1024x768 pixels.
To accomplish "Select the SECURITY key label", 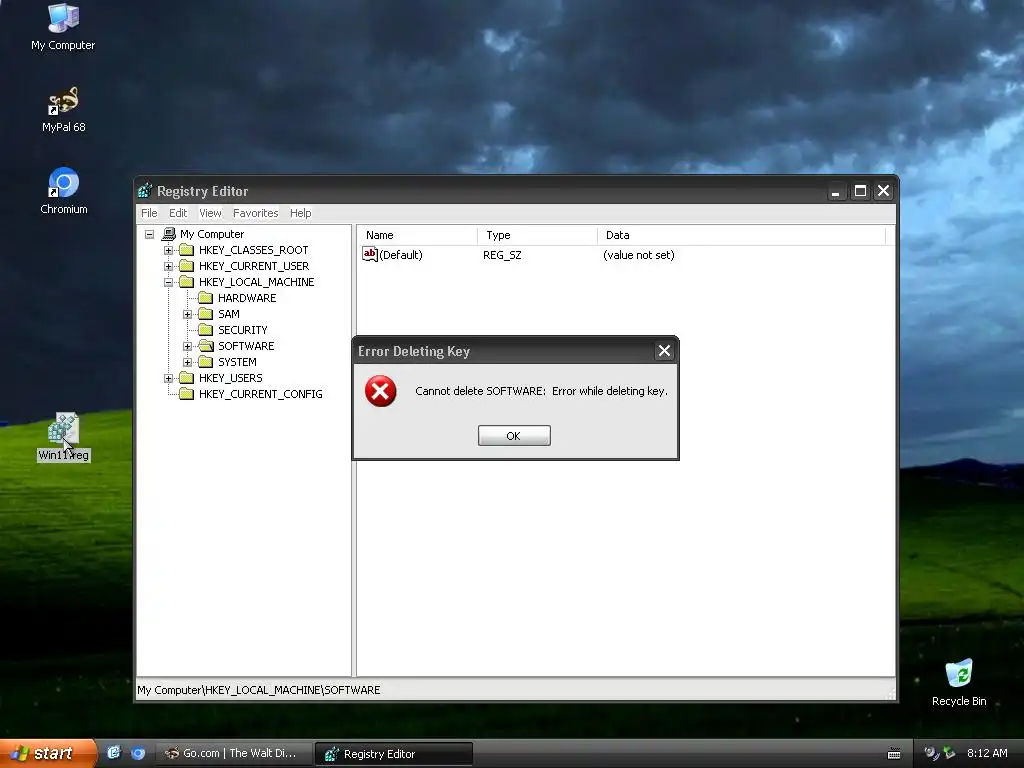I will (x=242, y=330).
